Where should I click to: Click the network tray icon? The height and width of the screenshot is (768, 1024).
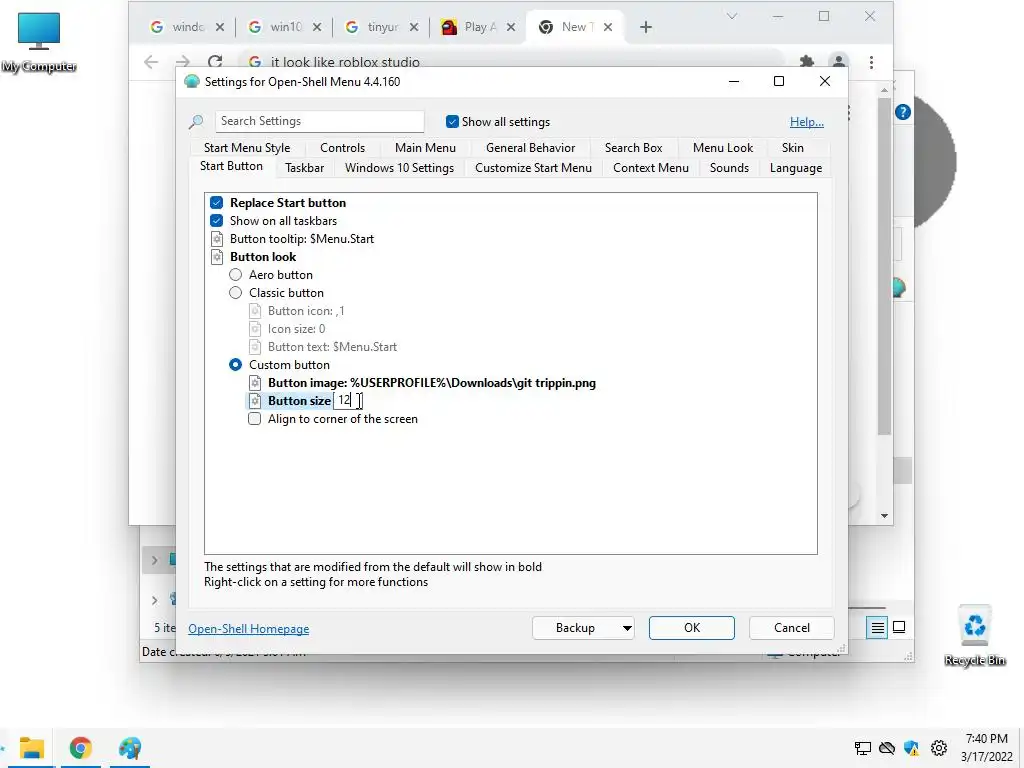tap(862, 748)
